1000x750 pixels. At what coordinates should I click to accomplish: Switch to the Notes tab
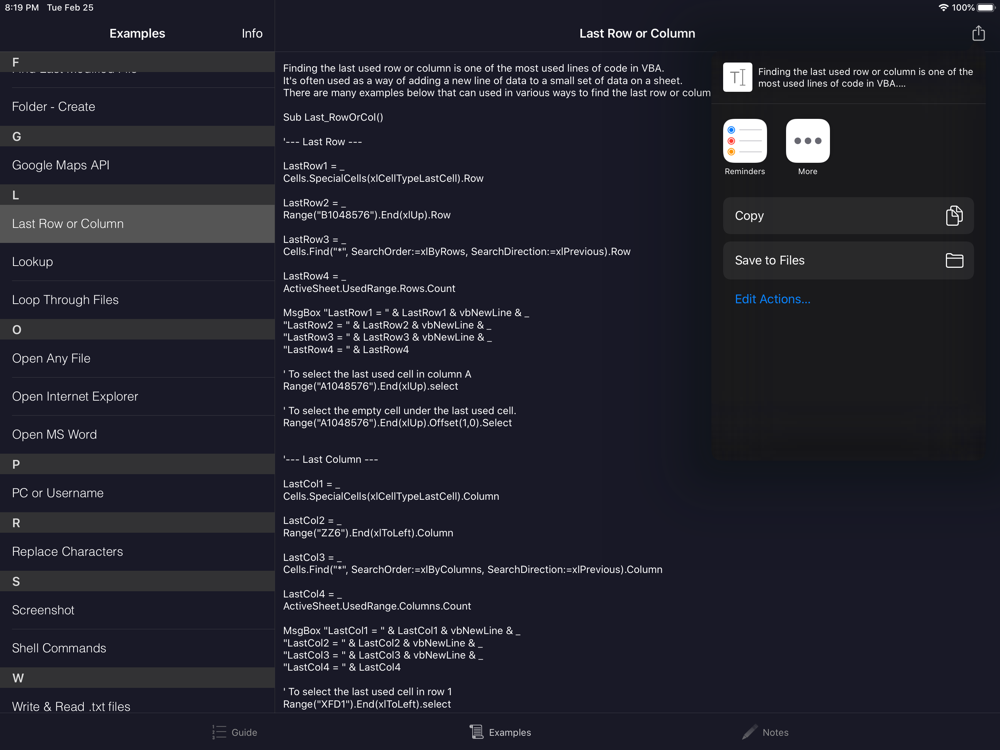tap(765, 732)
